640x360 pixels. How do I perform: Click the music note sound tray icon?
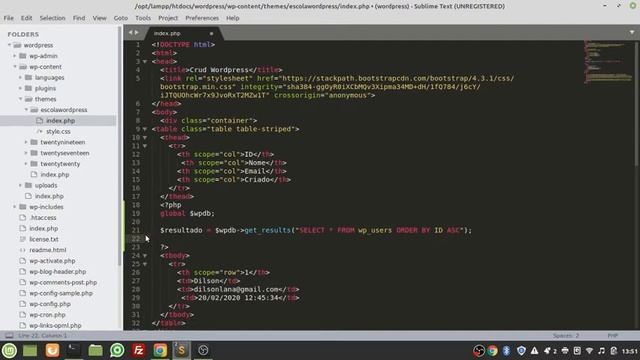click(602, 351)
